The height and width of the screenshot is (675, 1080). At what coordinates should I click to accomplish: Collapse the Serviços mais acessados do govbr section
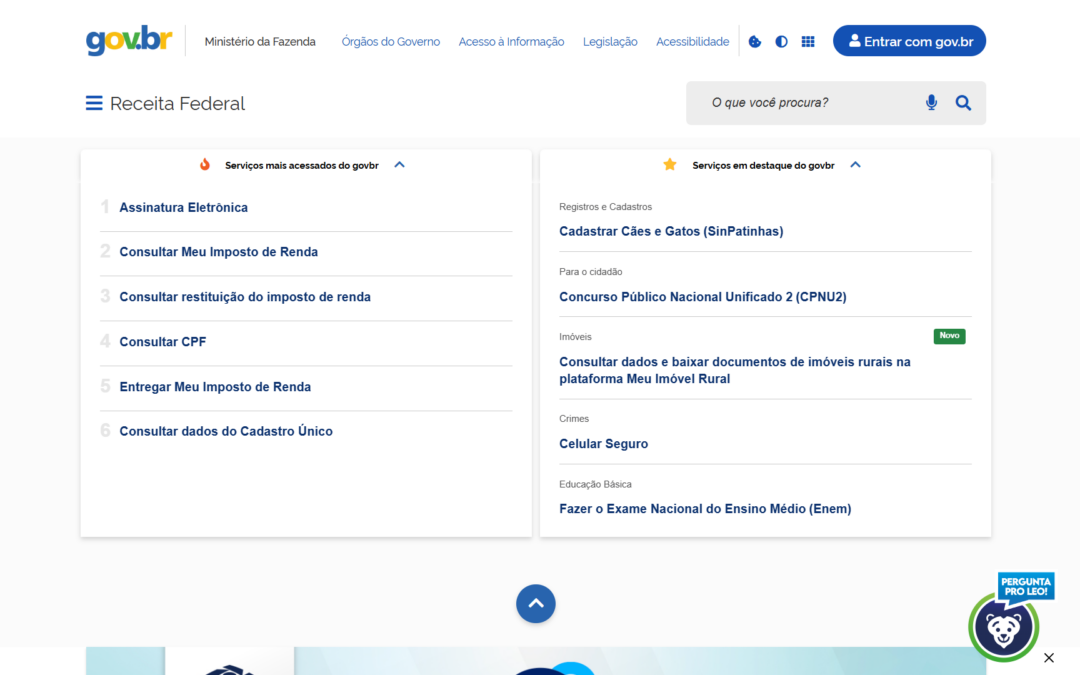(399, 164)
